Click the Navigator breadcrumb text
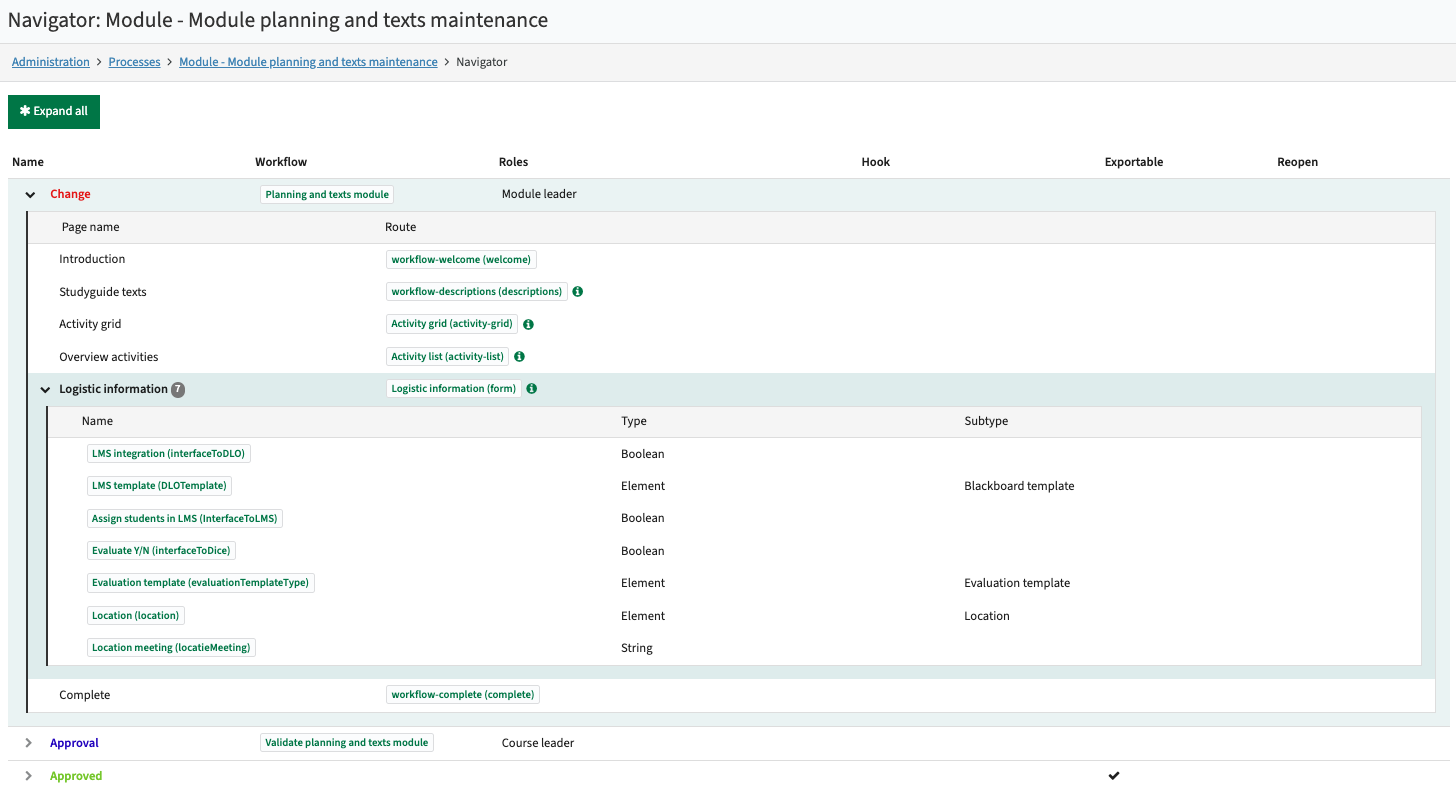The width and height of the screenshot is (1456, 797). (x=481, y=62)
